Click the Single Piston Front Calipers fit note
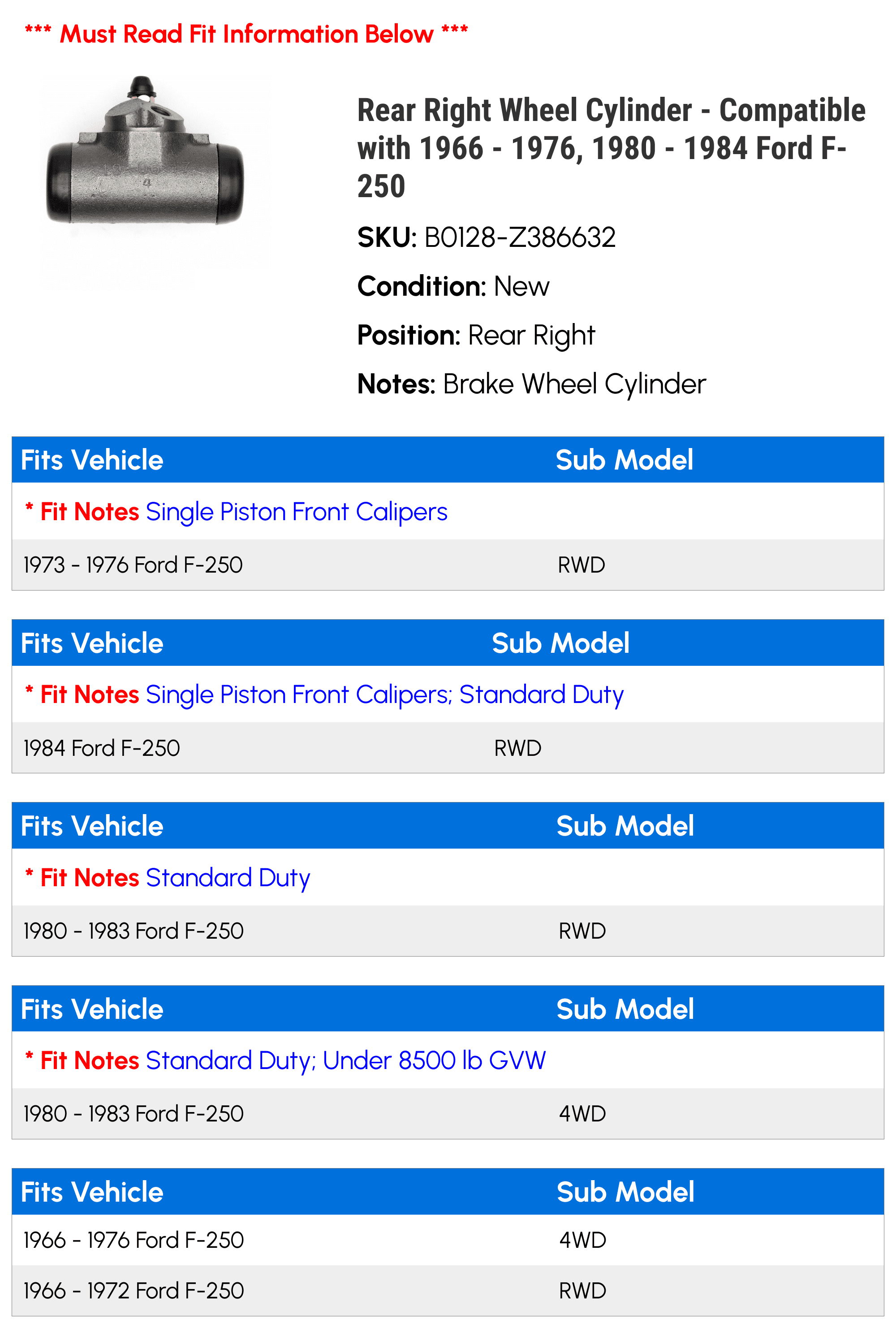Screen dimensions: 896x1328 click(x=296, y=511)
